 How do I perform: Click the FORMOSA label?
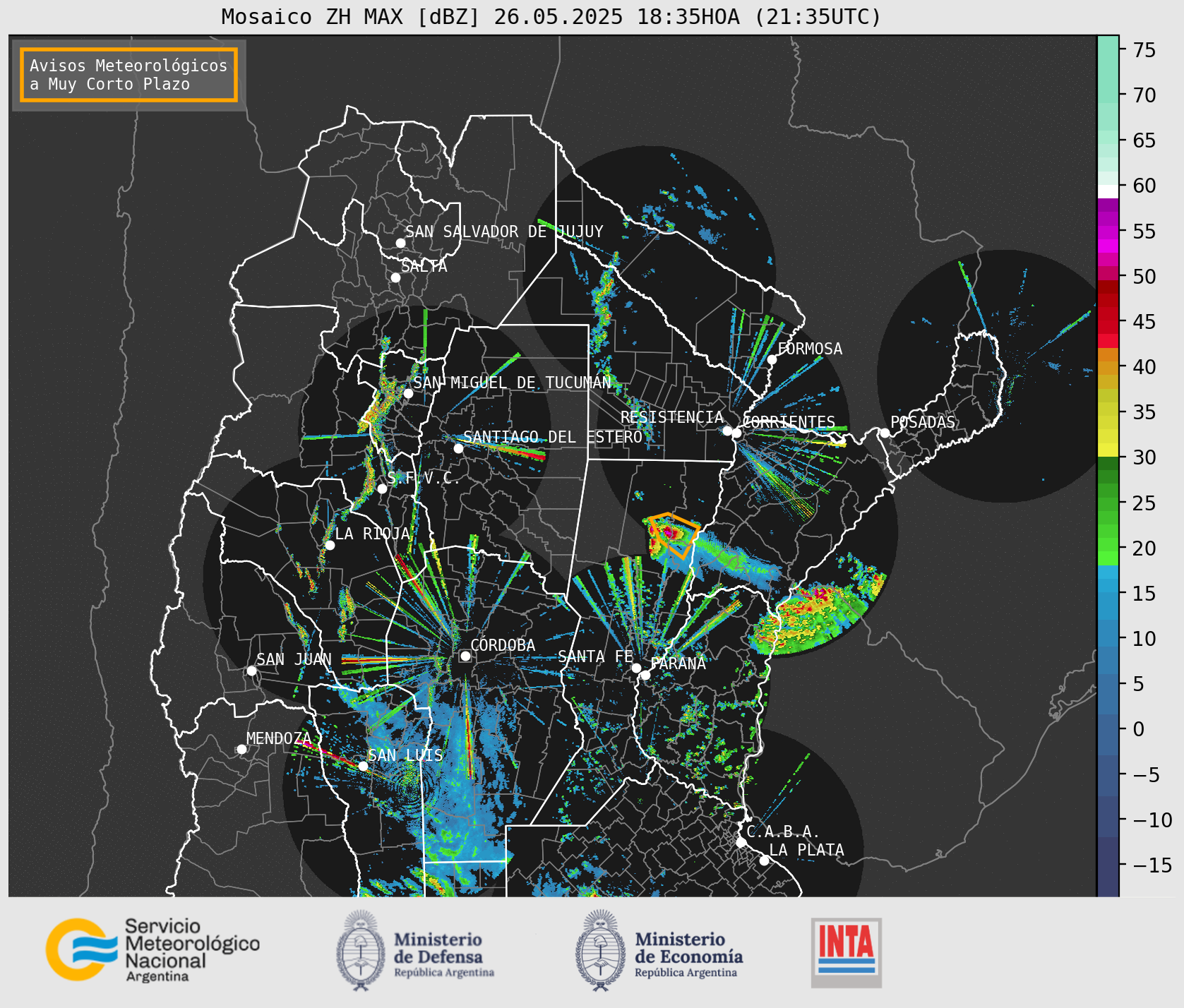point(810,349)
